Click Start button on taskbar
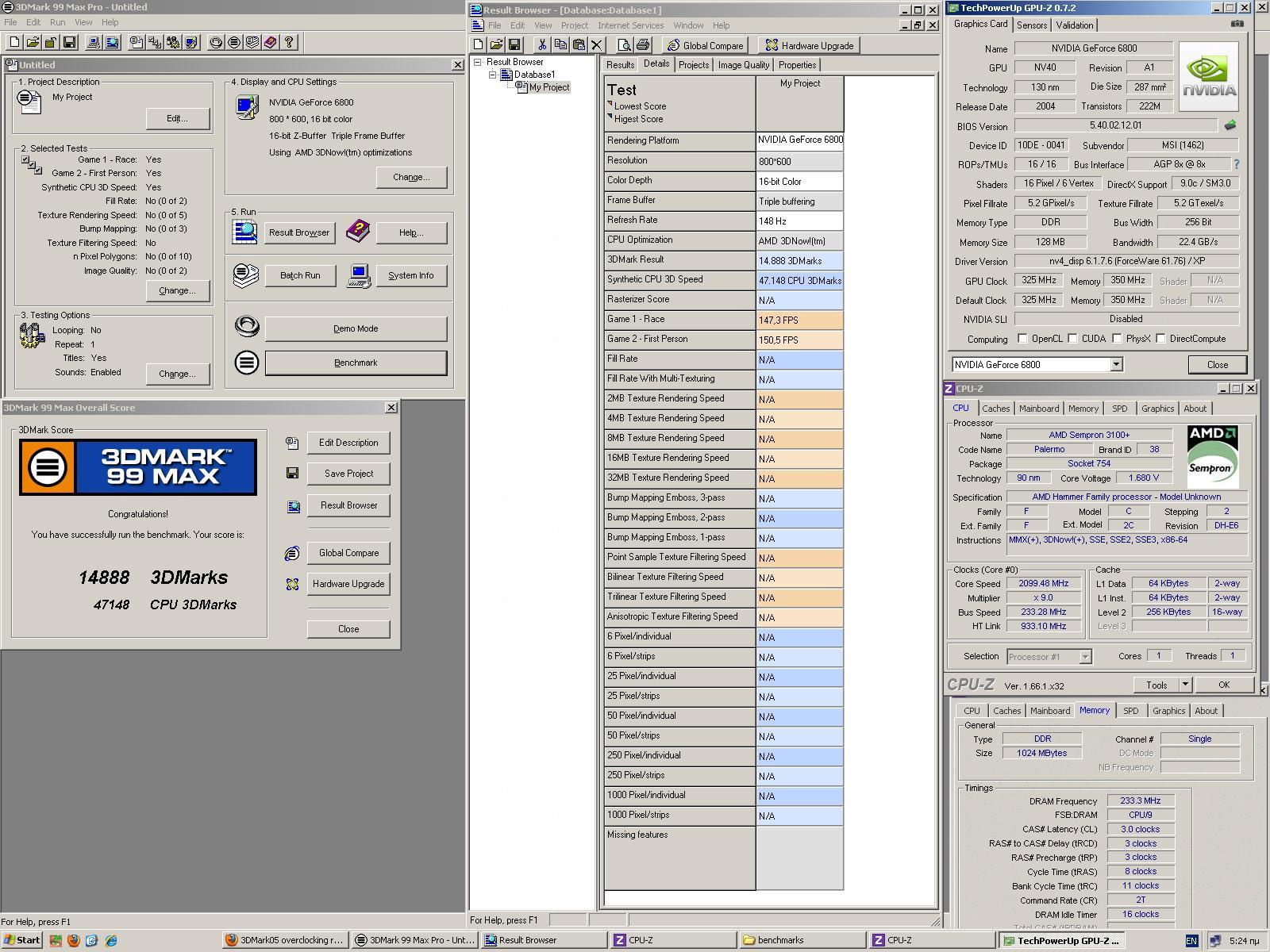Viewport: 1270px width, 952px height. 21,940
